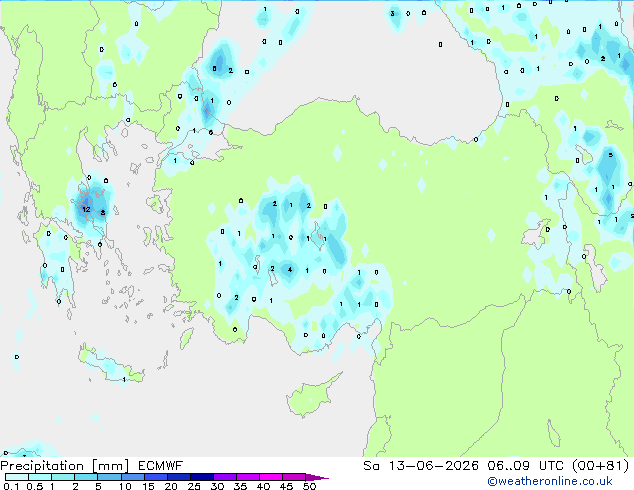Select the 20–25 mm legend swatch
The height and width of the screenshot is (490, 634).
[178, 477]
